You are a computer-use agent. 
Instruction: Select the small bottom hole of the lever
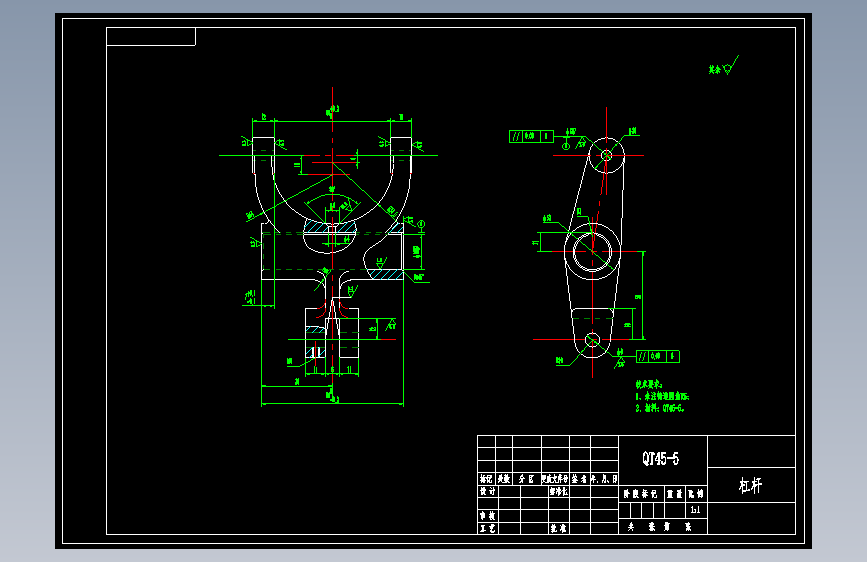[x=592, y=339]
